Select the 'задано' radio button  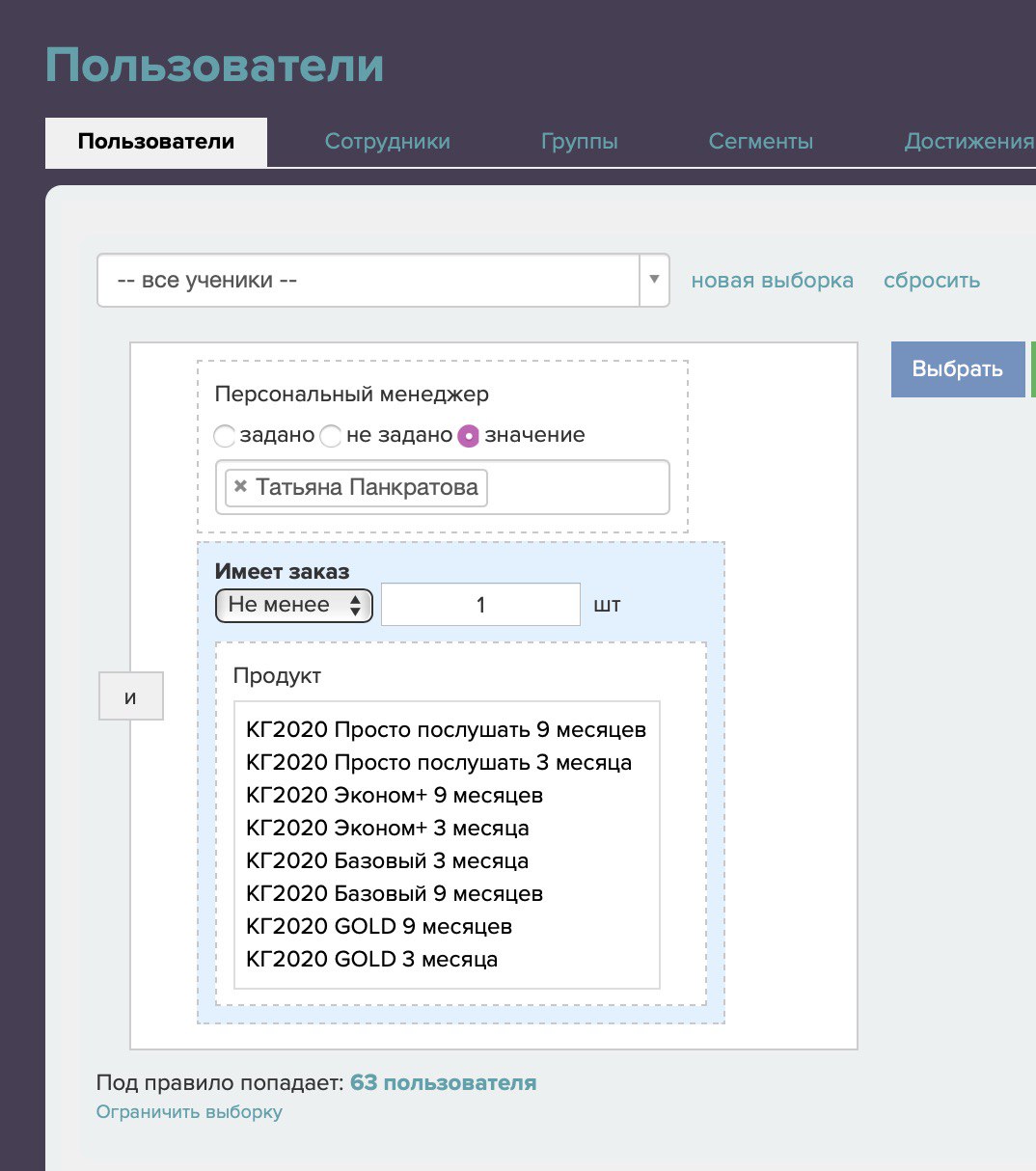point(225,436)
